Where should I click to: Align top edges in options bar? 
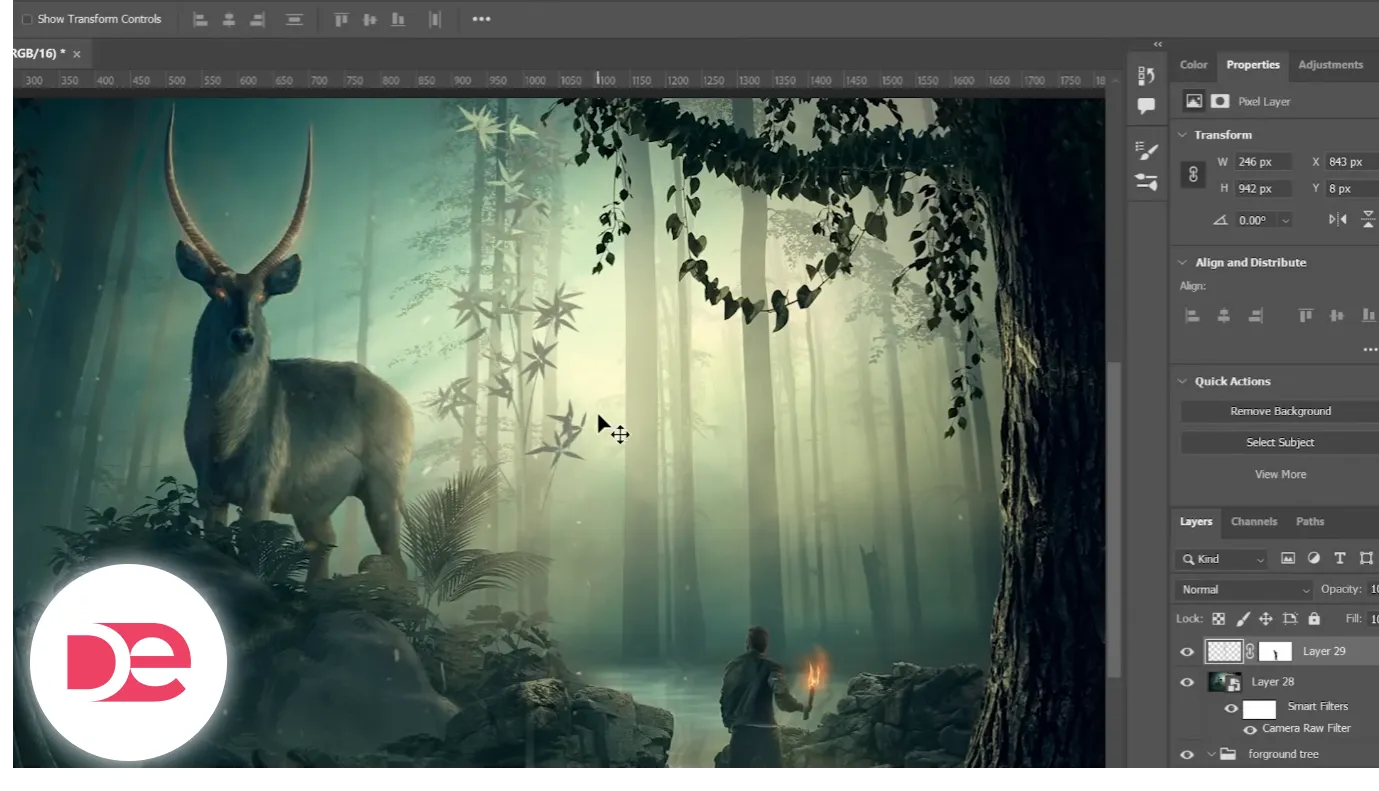pos(341,19)
